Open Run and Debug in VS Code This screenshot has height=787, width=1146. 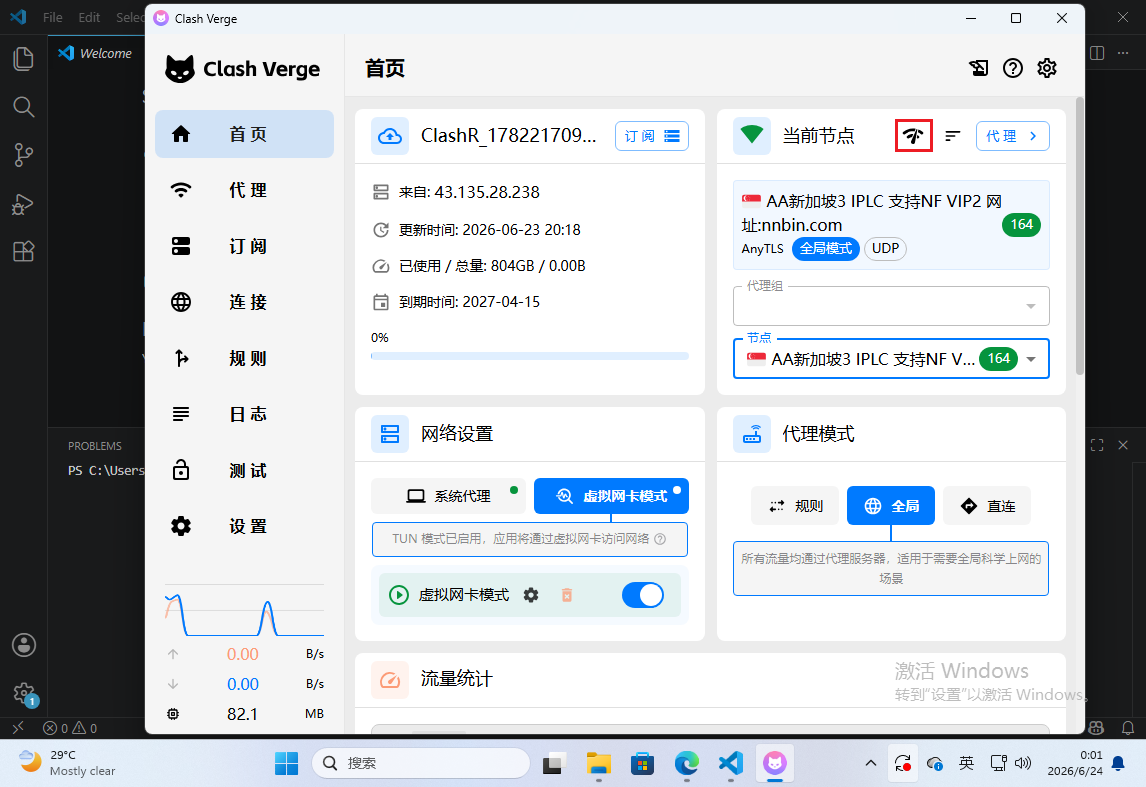coord(23,204)
